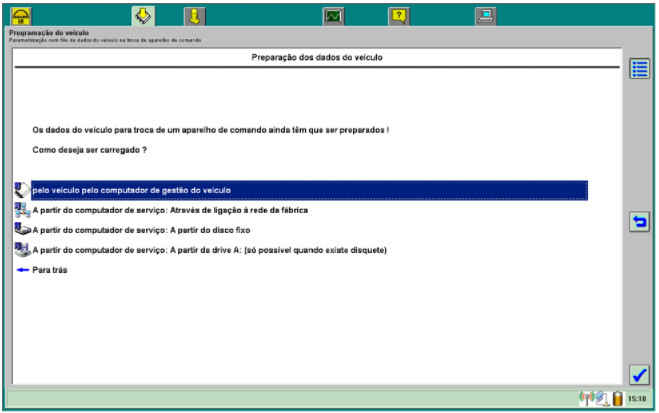Image resolution: width=659 pixels, height=413 pixels.
Task: Choose 'A partir da drive A:' option
Action: (x=209, y=249)
